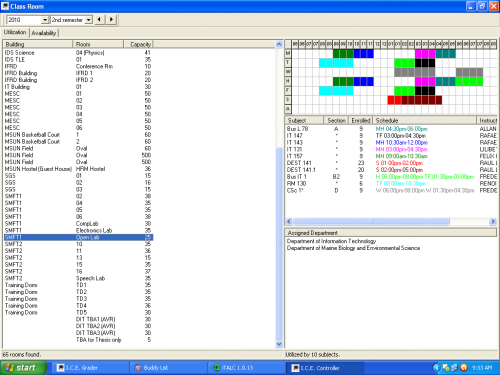Select Bus L 78 subject row
Viewport: 500px width, 375px height.
point(391,129)
